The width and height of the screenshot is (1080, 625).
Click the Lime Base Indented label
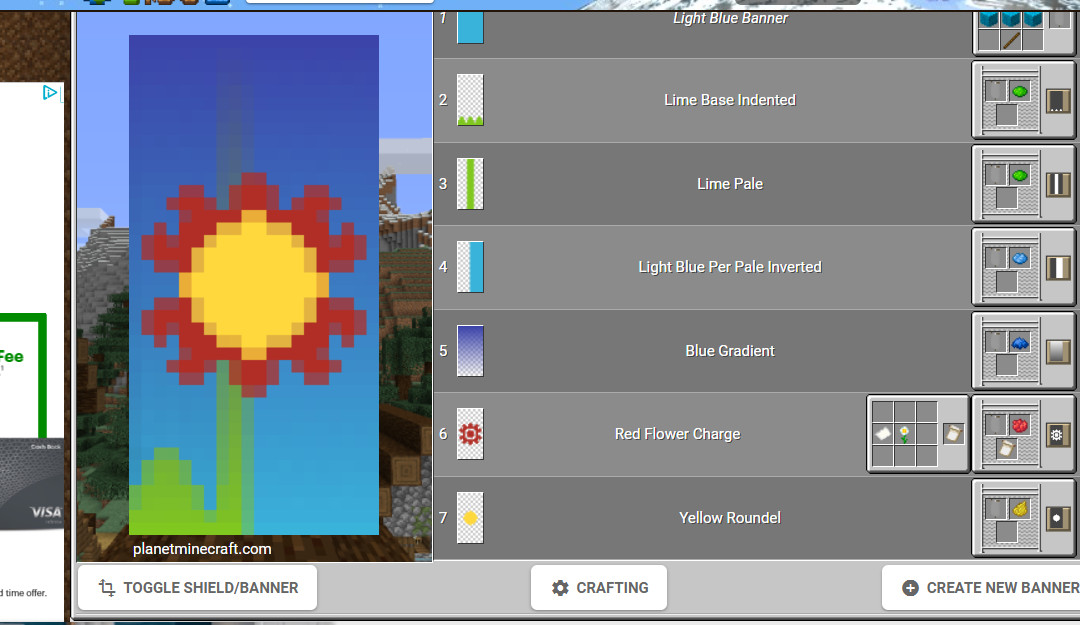coord(730,100)
